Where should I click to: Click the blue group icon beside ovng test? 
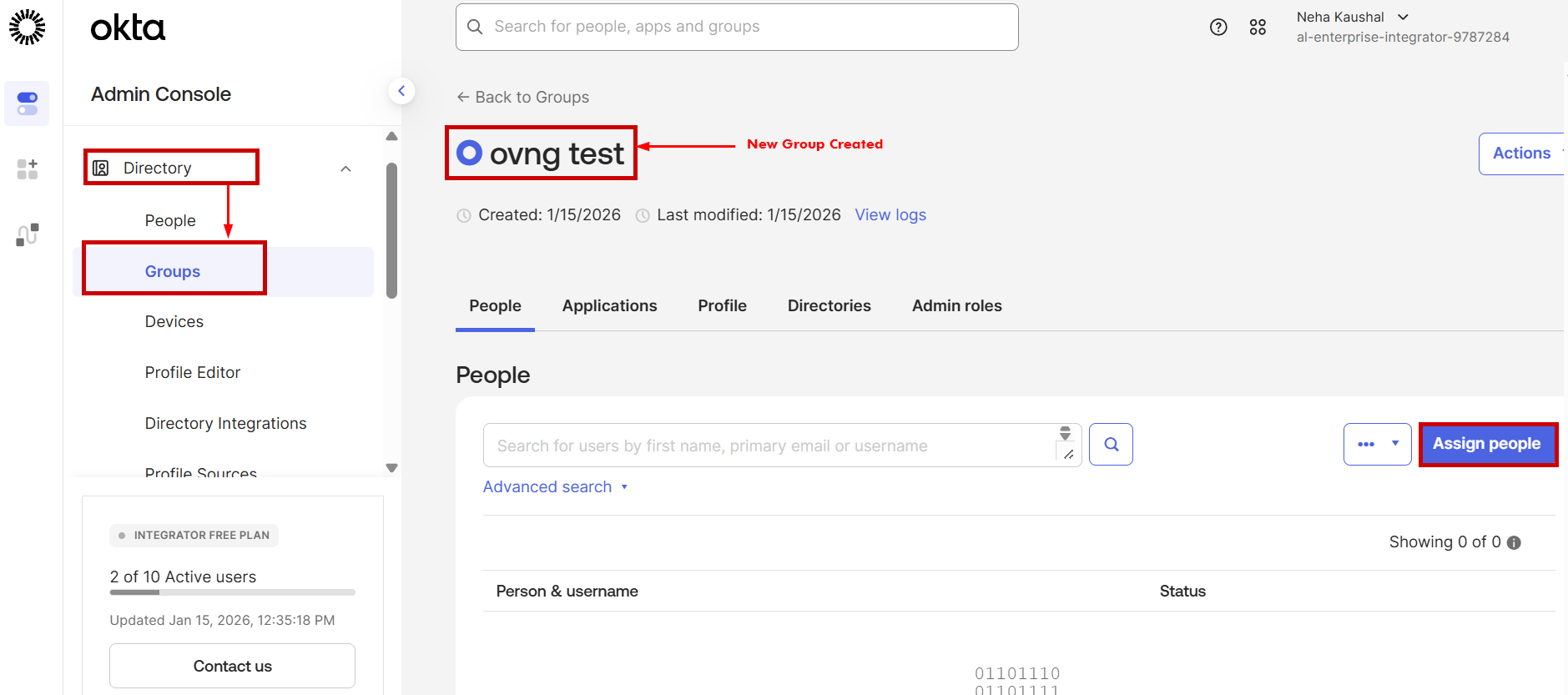click(470, 153)
